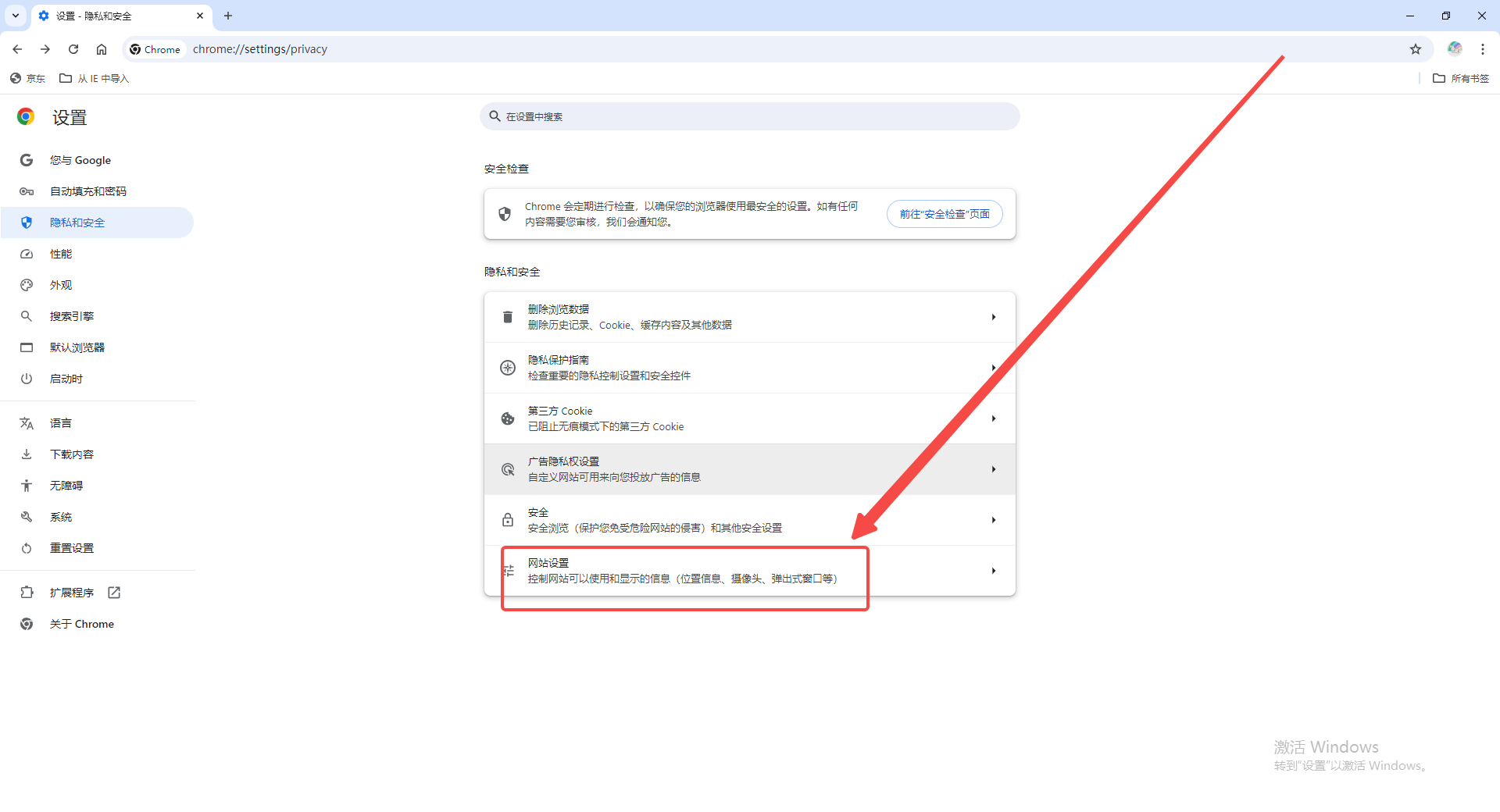Expand the 第三方 Cookie arrow
This screenshot has width=1500, height=812.
pyautogui.click(x=994, y=418)
